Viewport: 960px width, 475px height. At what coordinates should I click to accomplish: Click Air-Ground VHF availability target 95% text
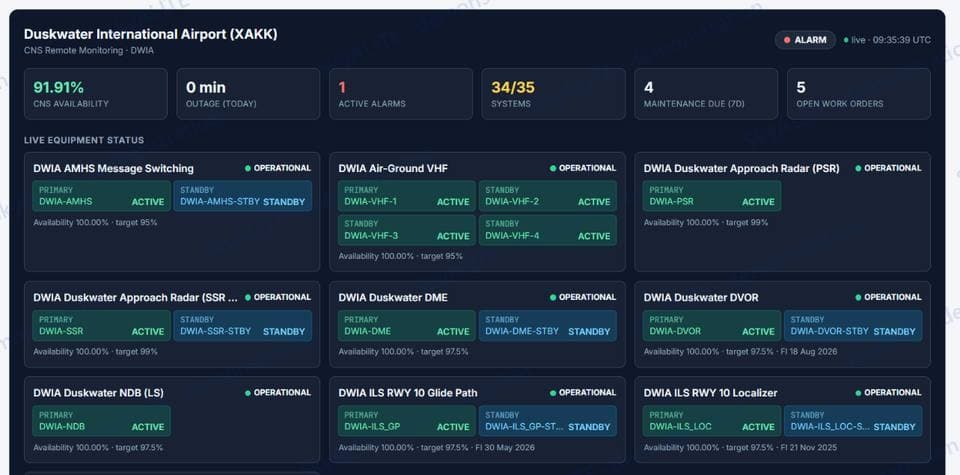tap(401, 256)
